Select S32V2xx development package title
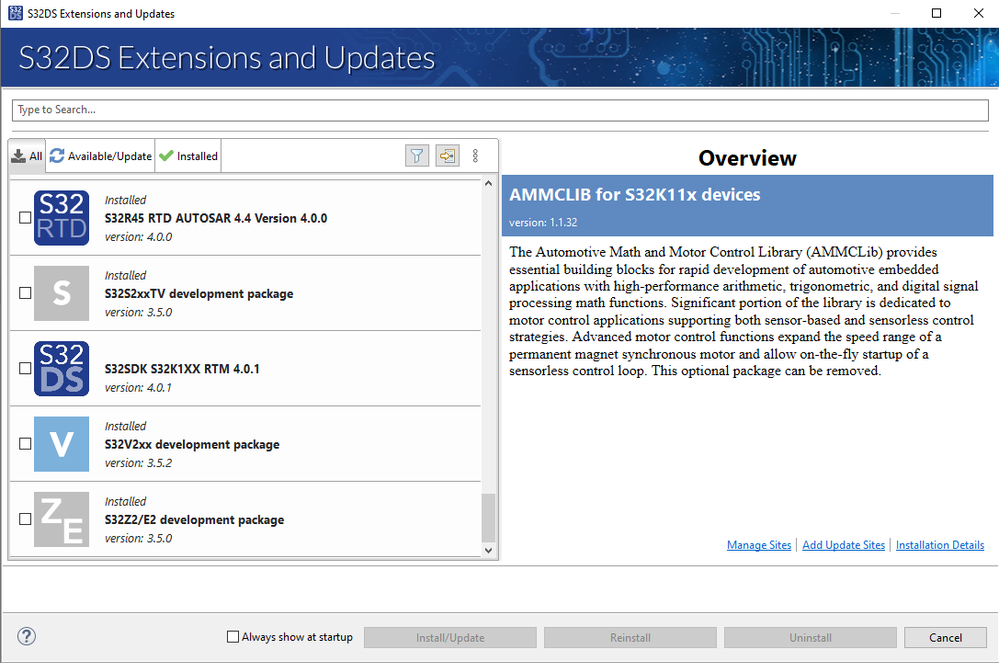The image size is (999, 663). click(x=192, y=444)
